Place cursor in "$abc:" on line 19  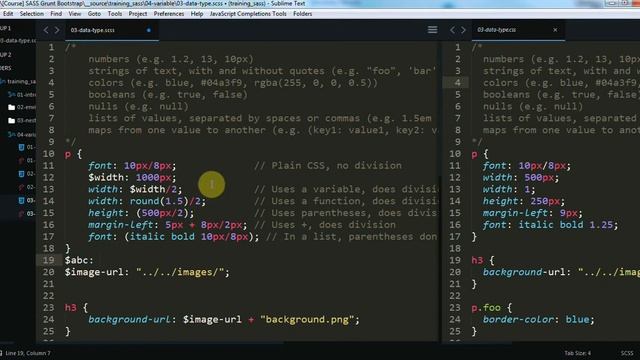[x=79, y=260]
